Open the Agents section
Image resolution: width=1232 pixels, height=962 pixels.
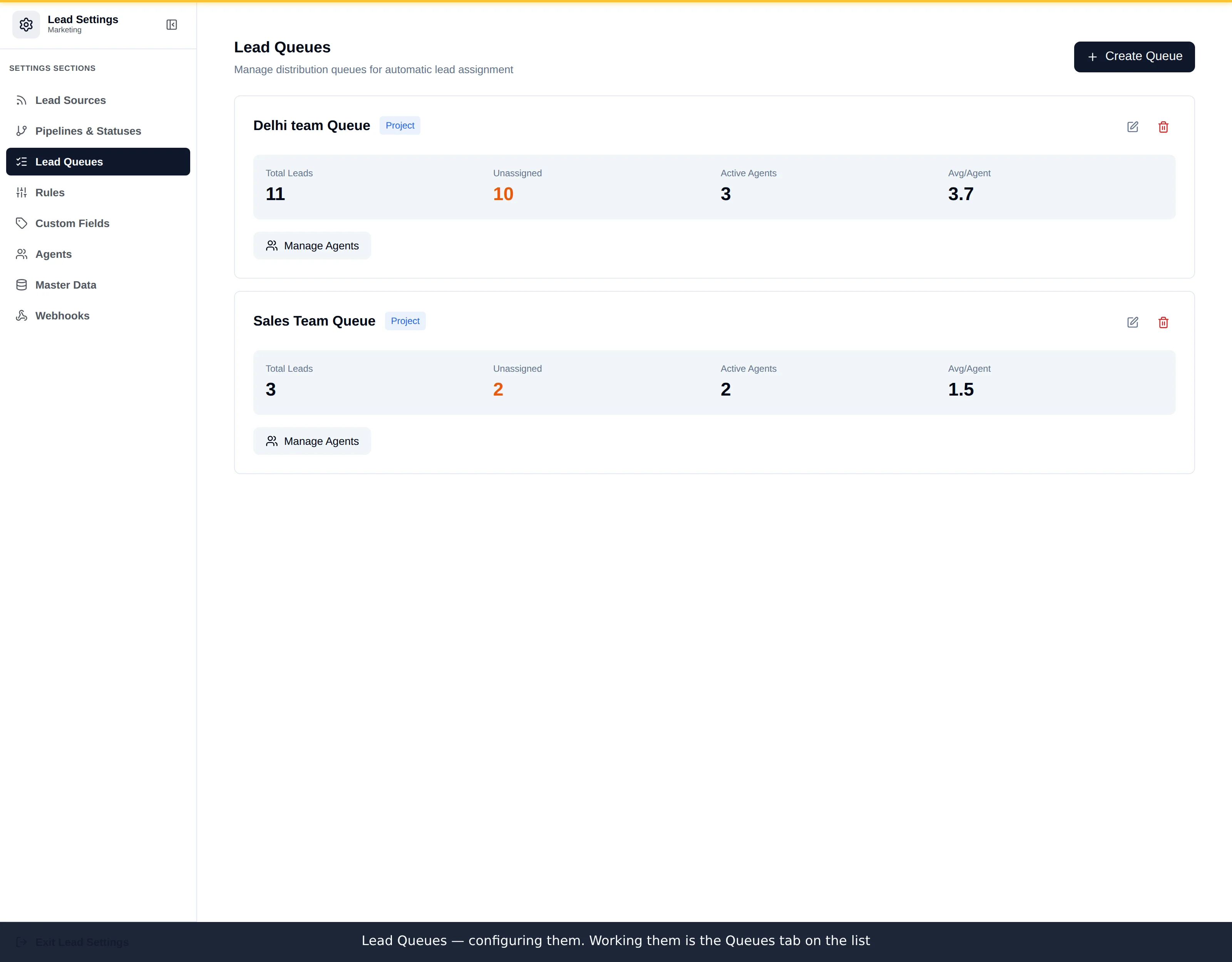click(98, 254)
